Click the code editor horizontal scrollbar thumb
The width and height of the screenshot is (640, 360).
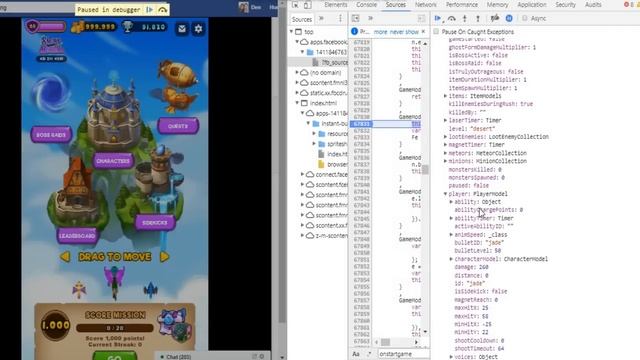(385, 342)
